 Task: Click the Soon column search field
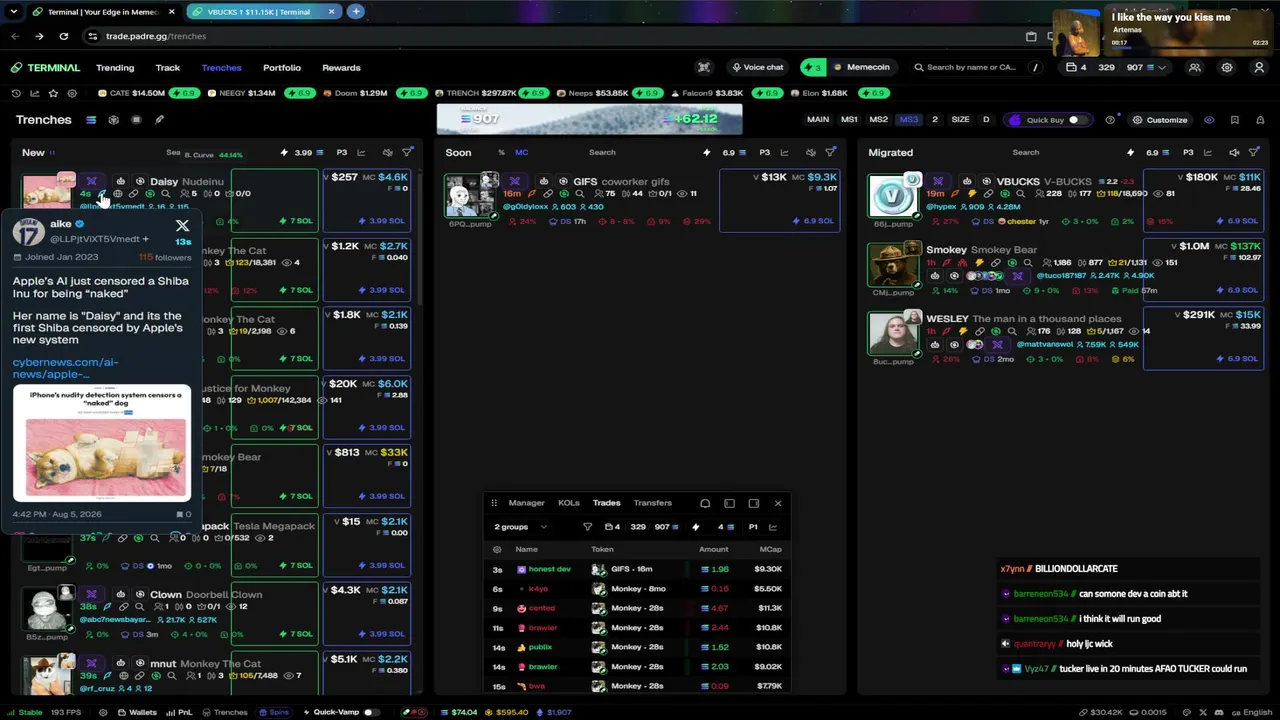tap(602, 153)
